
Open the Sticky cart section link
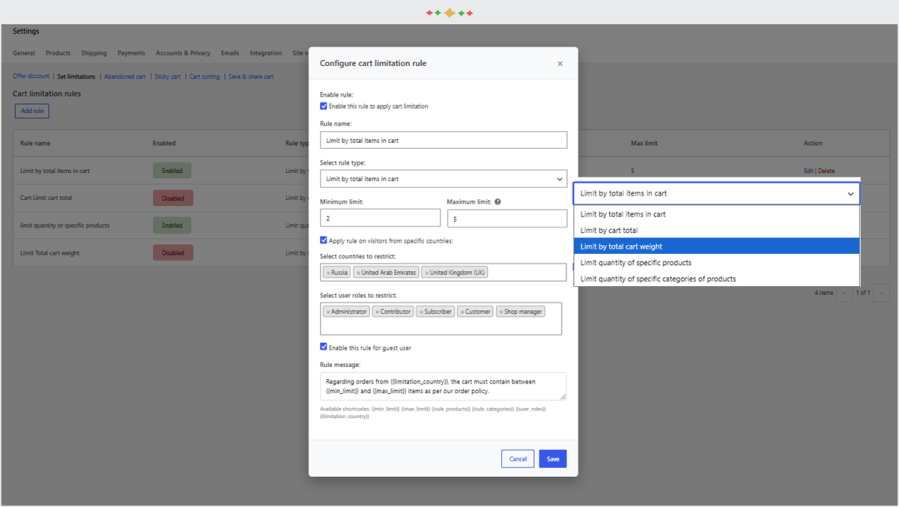tap(167, 76)
